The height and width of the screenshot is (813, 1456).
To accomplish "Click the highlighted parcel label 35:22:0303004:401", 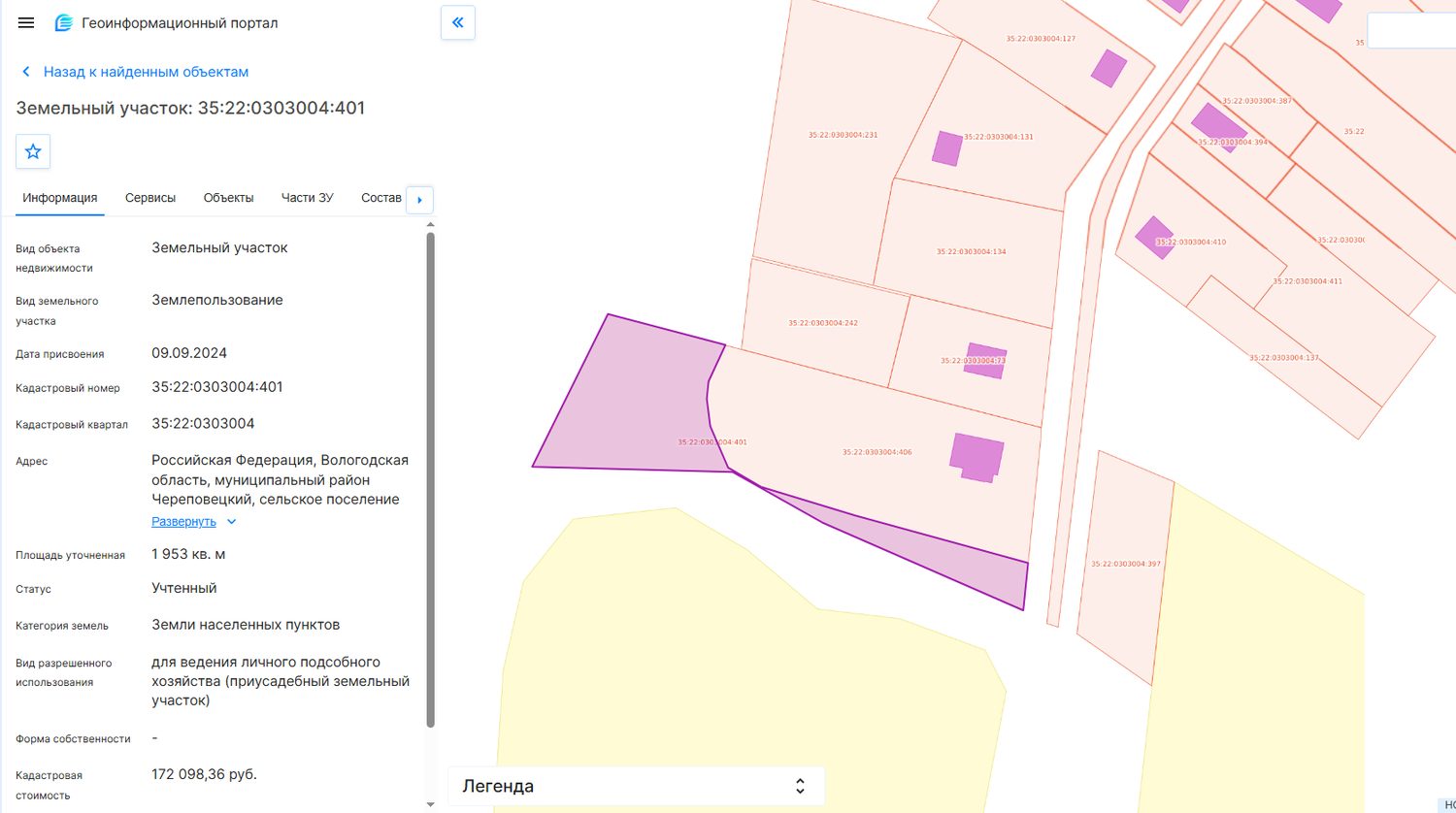I will [x=712, y=442].
